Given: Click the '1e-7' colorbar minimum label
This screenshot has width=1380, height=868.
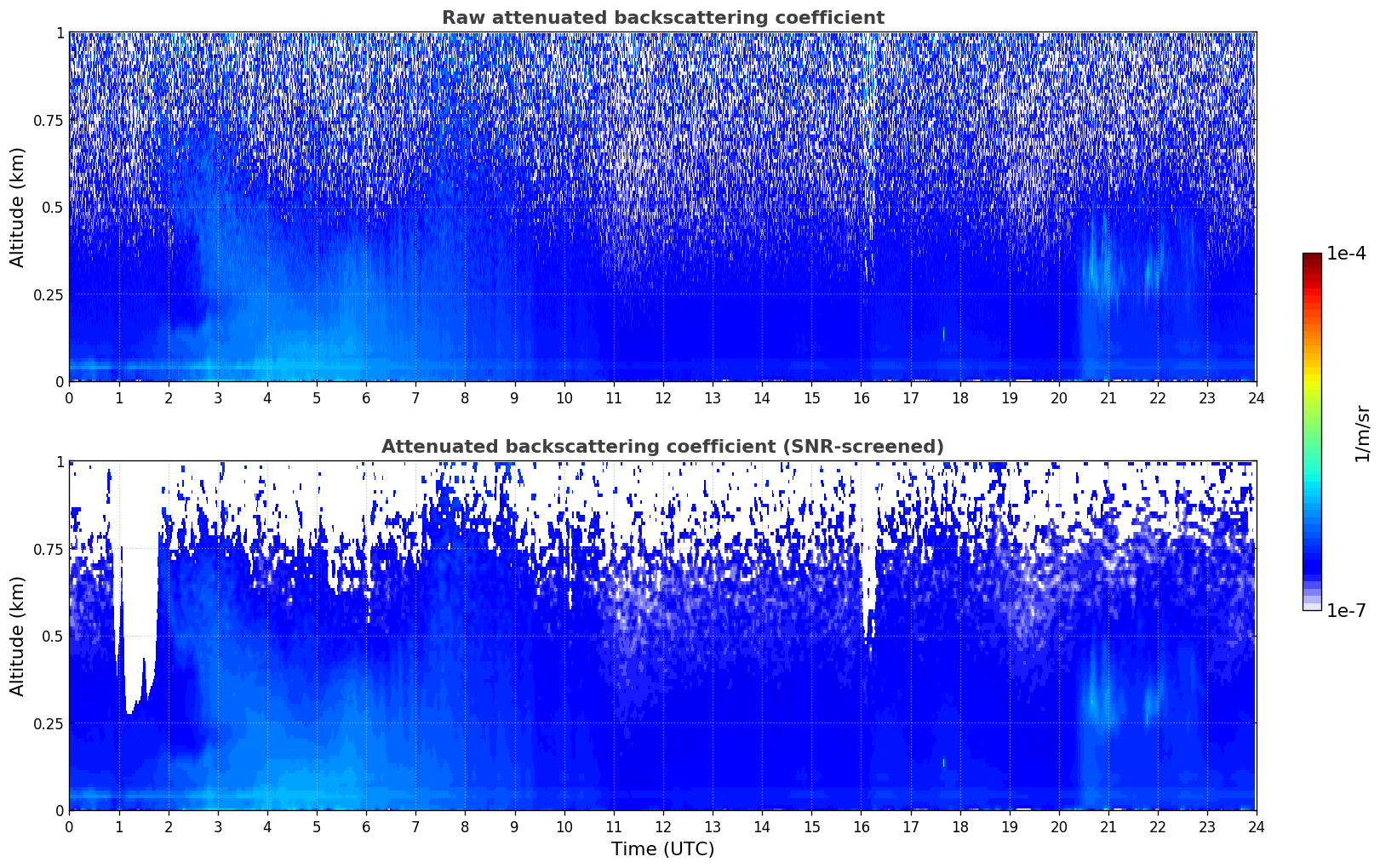Looking at the screenshot, I should 1346,611.
